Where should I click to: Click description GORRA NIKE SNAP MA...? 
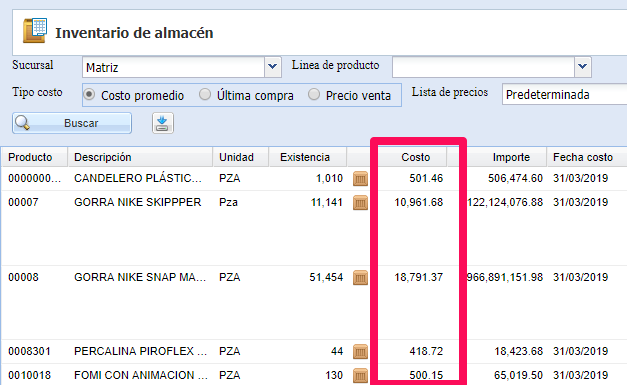[140, 277]
